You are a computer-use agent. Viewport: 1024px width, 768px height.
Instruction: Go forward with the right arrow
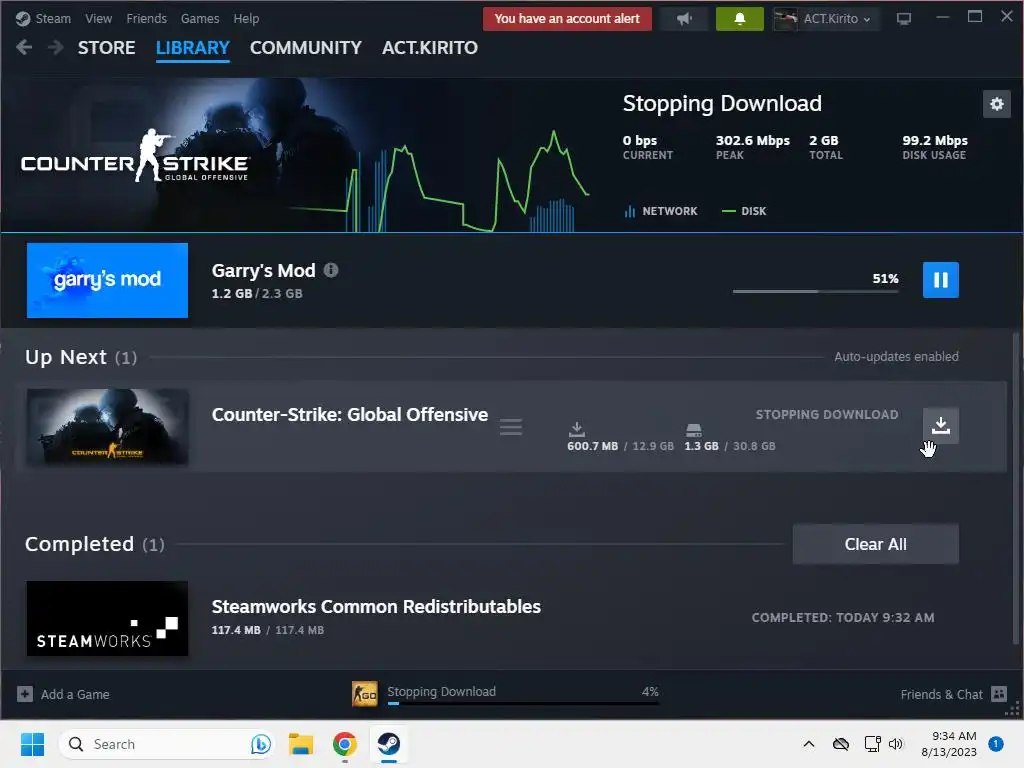pyautogui.click(x=56, y=47)
